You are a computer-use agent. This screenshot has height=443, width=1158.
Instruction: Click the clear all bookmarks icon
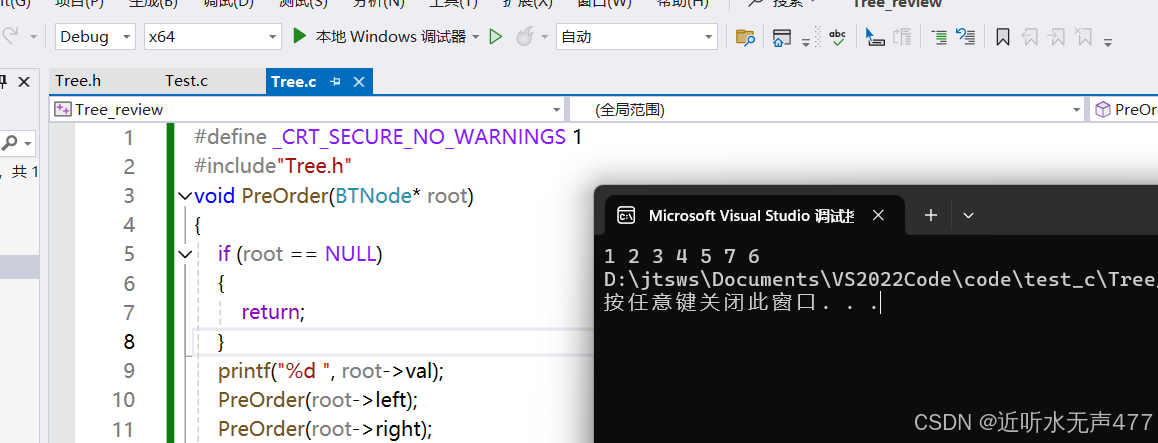(1083, 37)
